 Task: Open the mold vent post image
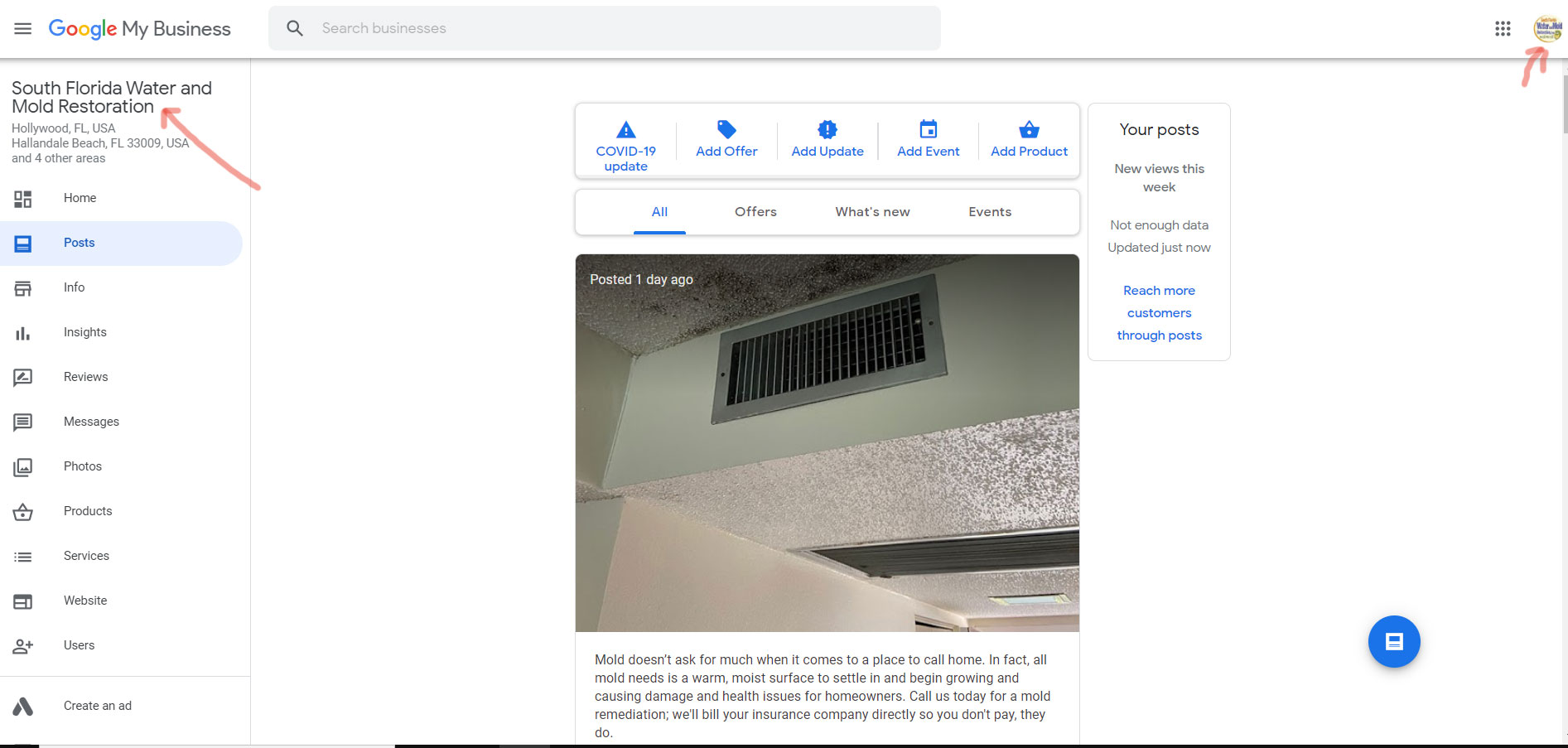click(x=827, y=443)
